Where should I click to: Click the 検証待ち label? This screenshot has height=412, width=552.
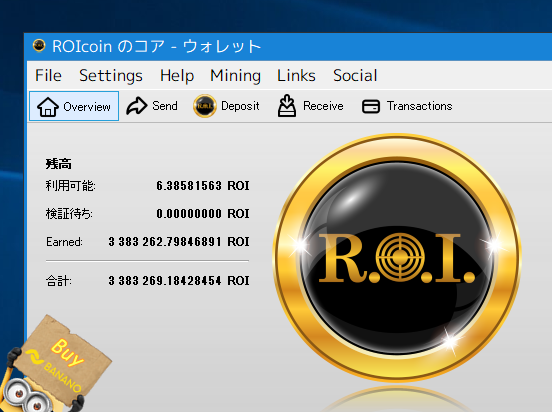69,213
